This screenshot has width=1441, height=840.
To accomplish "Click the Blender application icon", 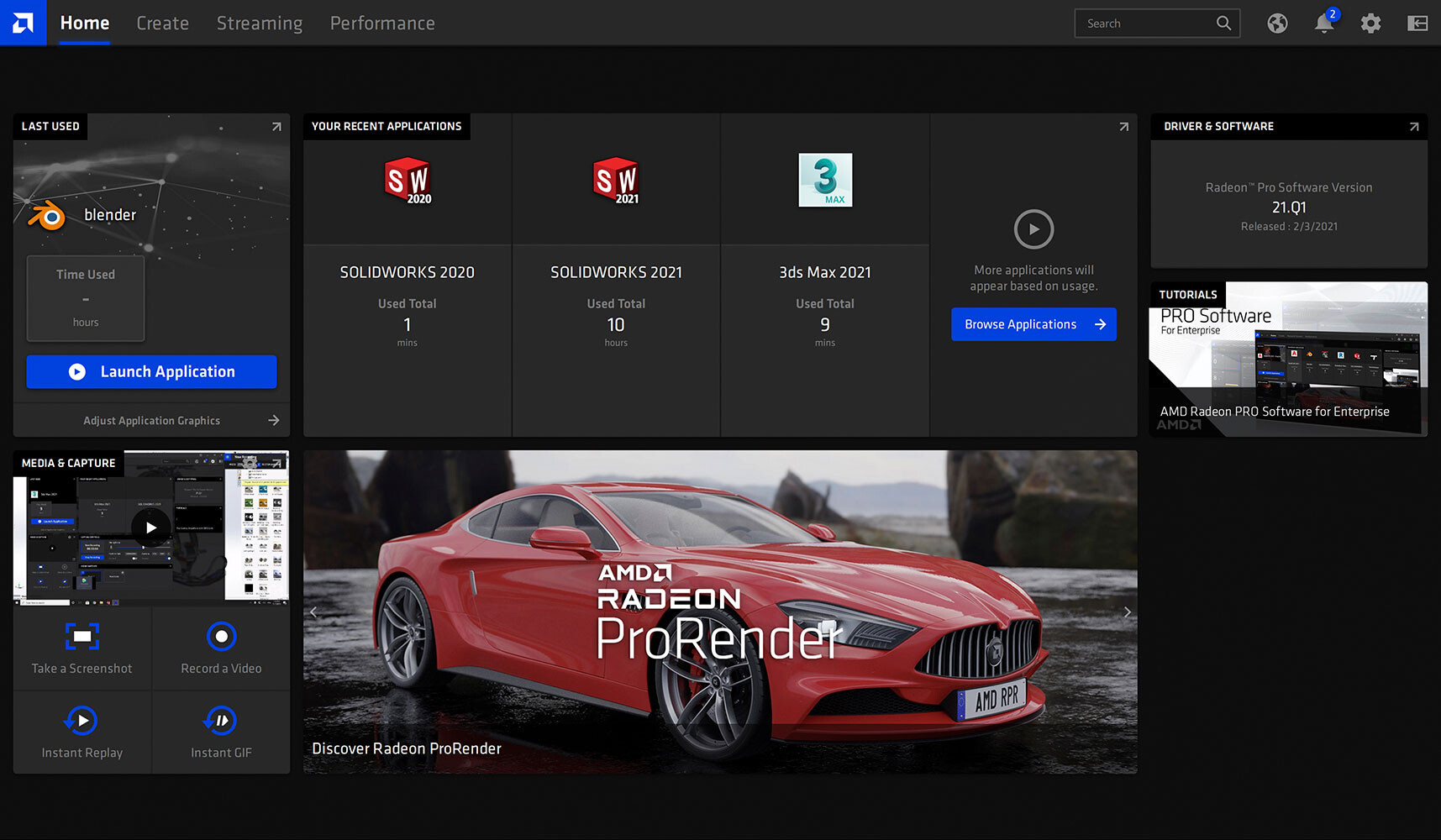I will pyautogui.click(x=48, y=216).
